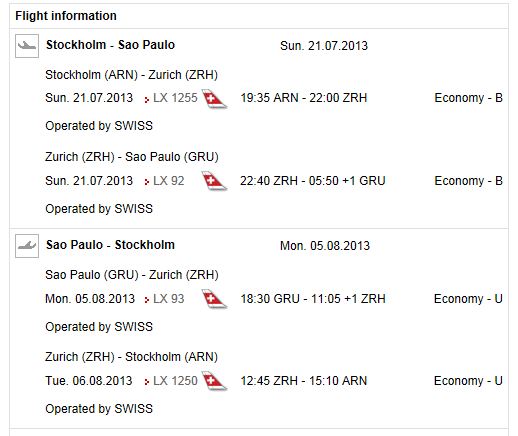Open flight details link LX 93

tap(168, 298)
